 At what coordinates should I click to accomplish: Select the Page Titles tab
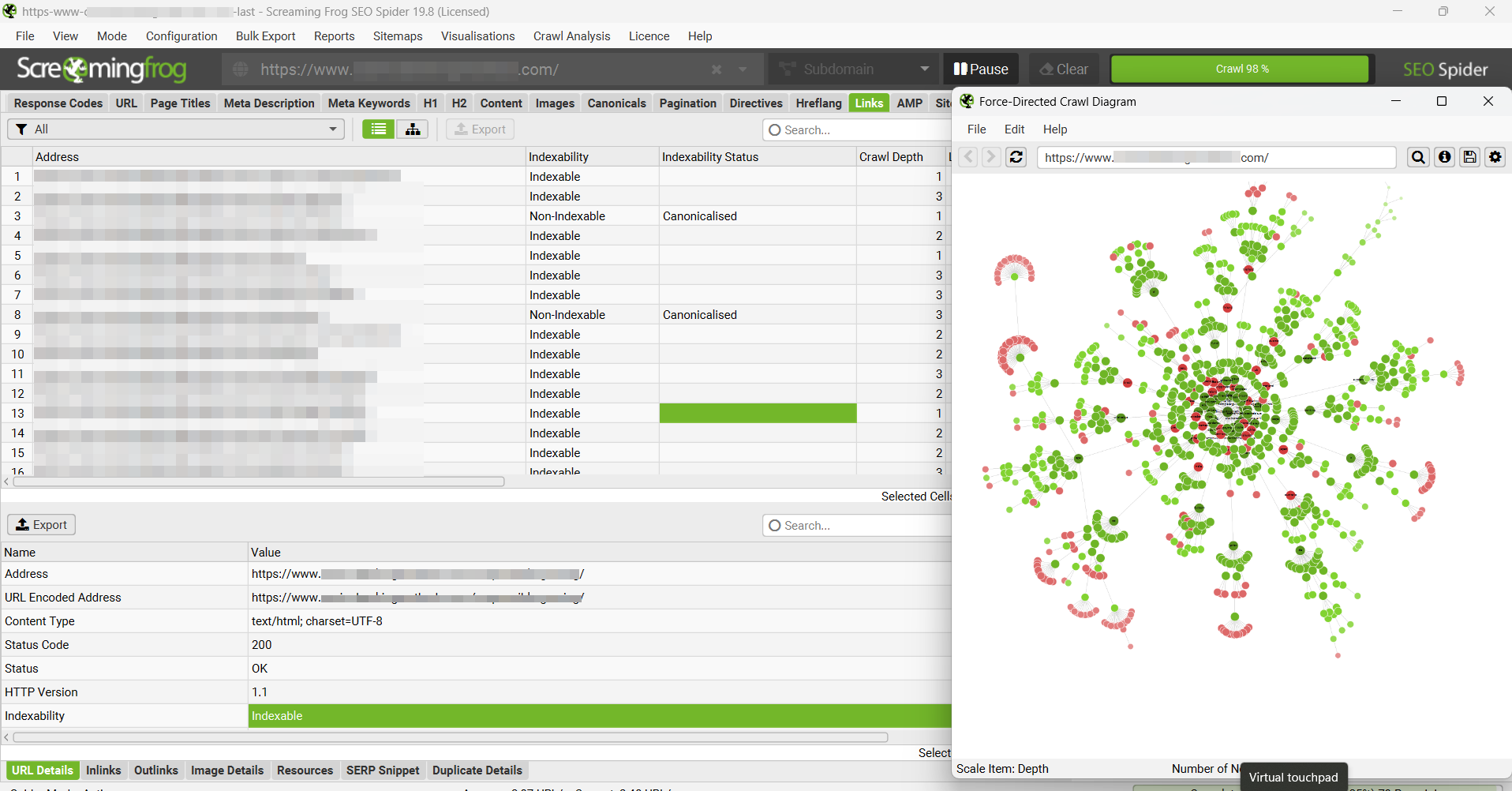click(x=180, y=103)
